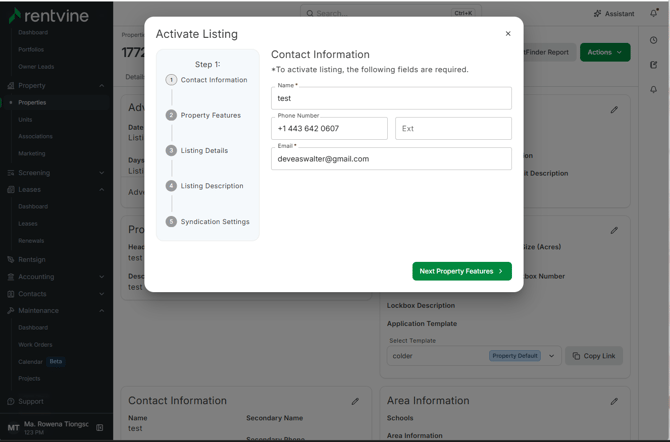Open the Select Template dropdown
Screen dimensions: 670x442
click(x=474, y=356)
